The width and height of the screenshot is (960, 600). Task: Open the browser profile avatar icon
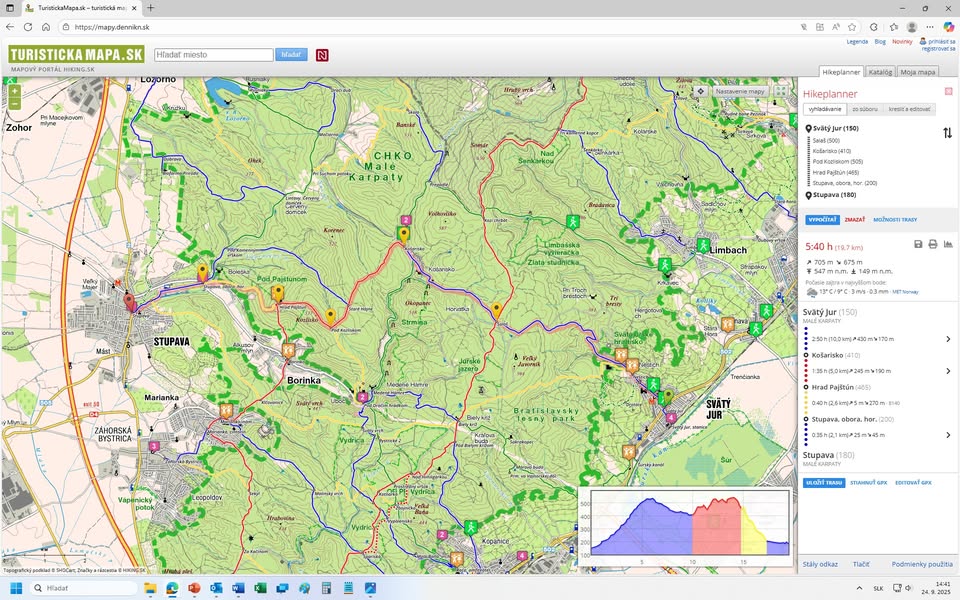pyautogui.click(x=912, y=27)
